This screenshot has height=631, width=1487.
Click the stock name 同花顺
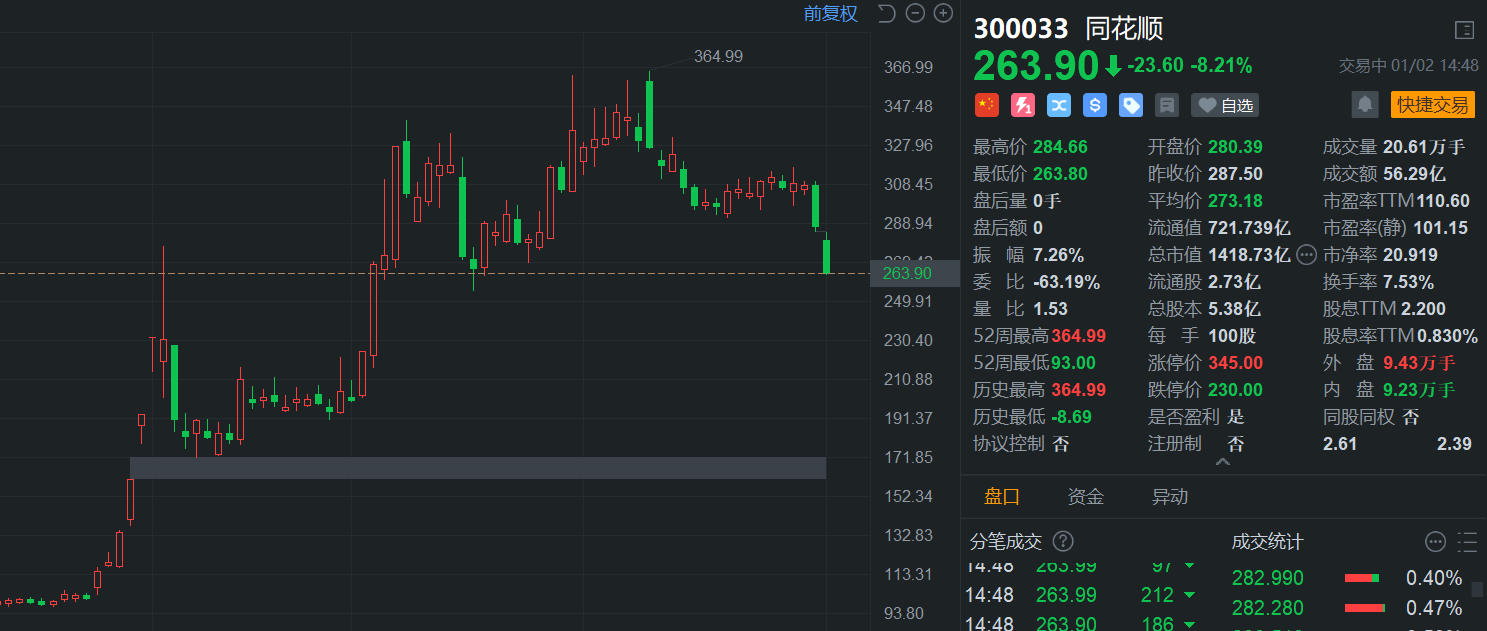[1125, 29]
